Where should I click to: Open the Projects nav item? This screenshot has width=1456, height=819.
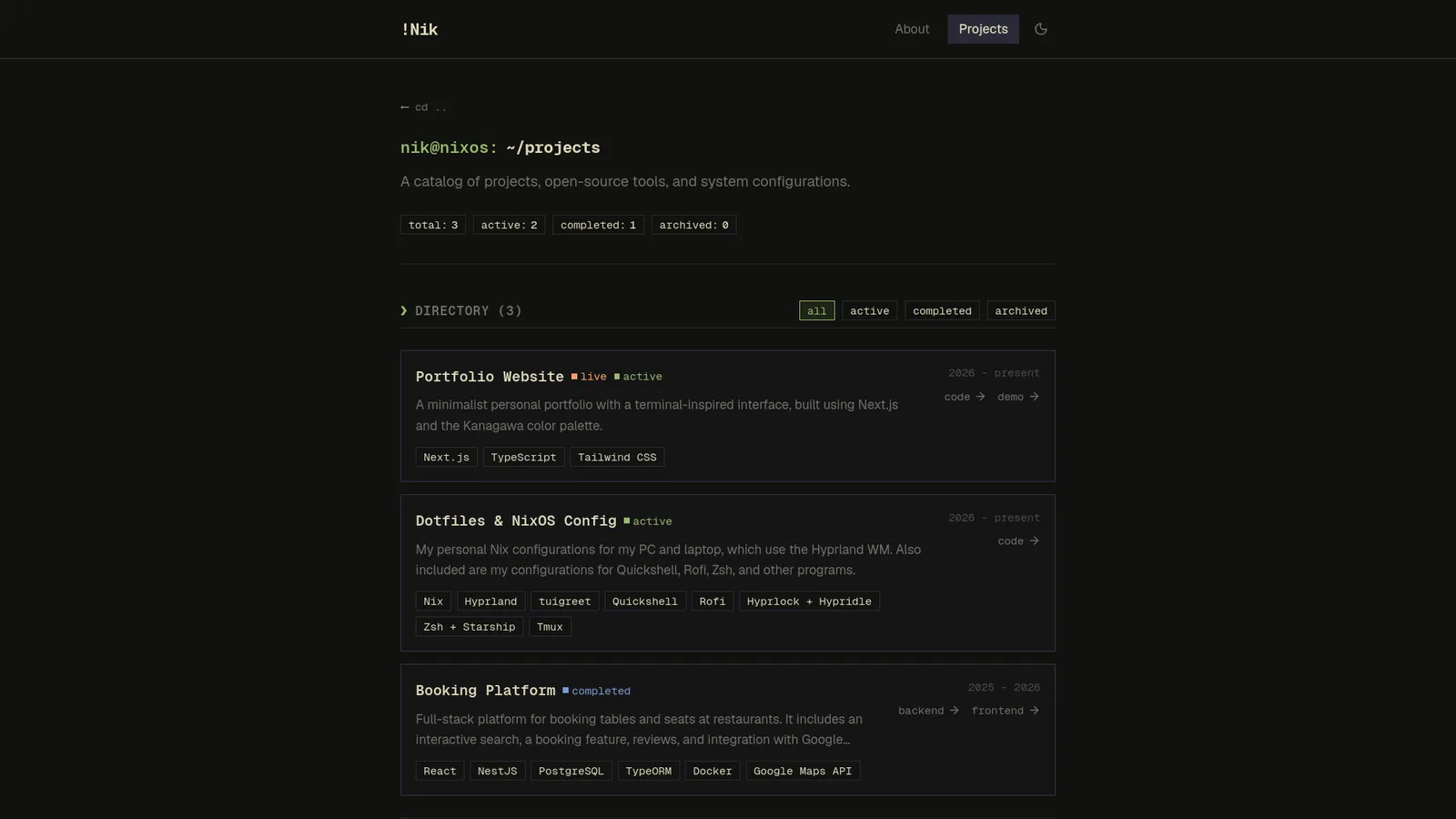(983, 29)
